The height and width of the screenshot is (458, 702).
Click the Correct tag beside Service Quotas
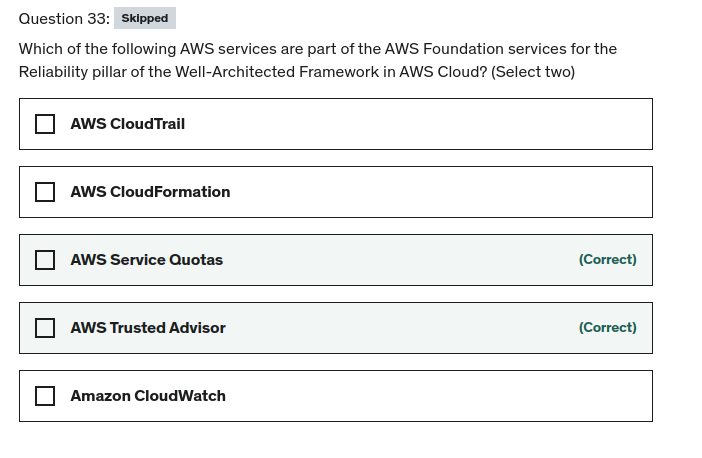[x=607, y=260]
